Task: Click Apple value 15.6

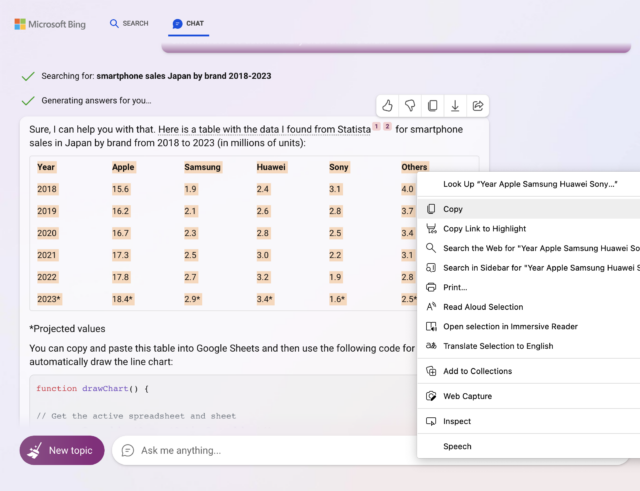Action: [x=121, y=189]
